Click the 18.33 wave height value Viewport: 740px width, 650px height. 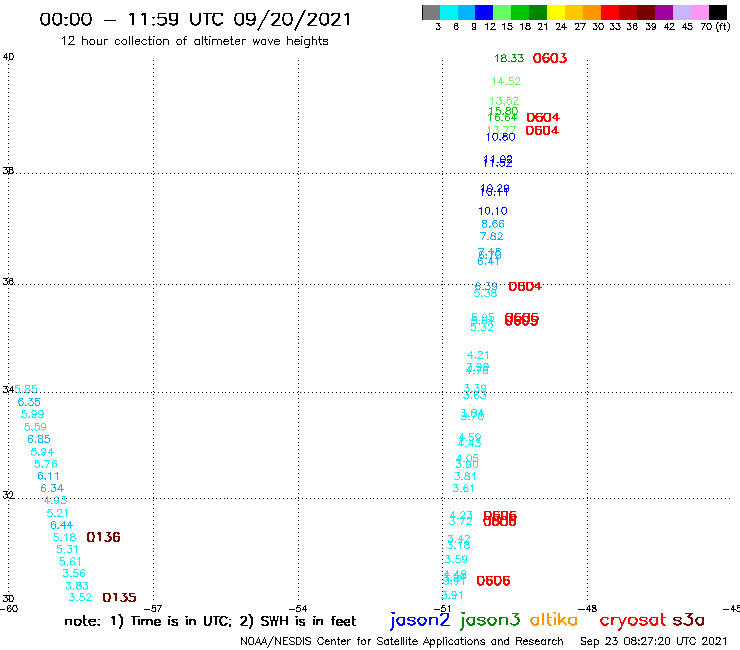(x=509, y=58)
